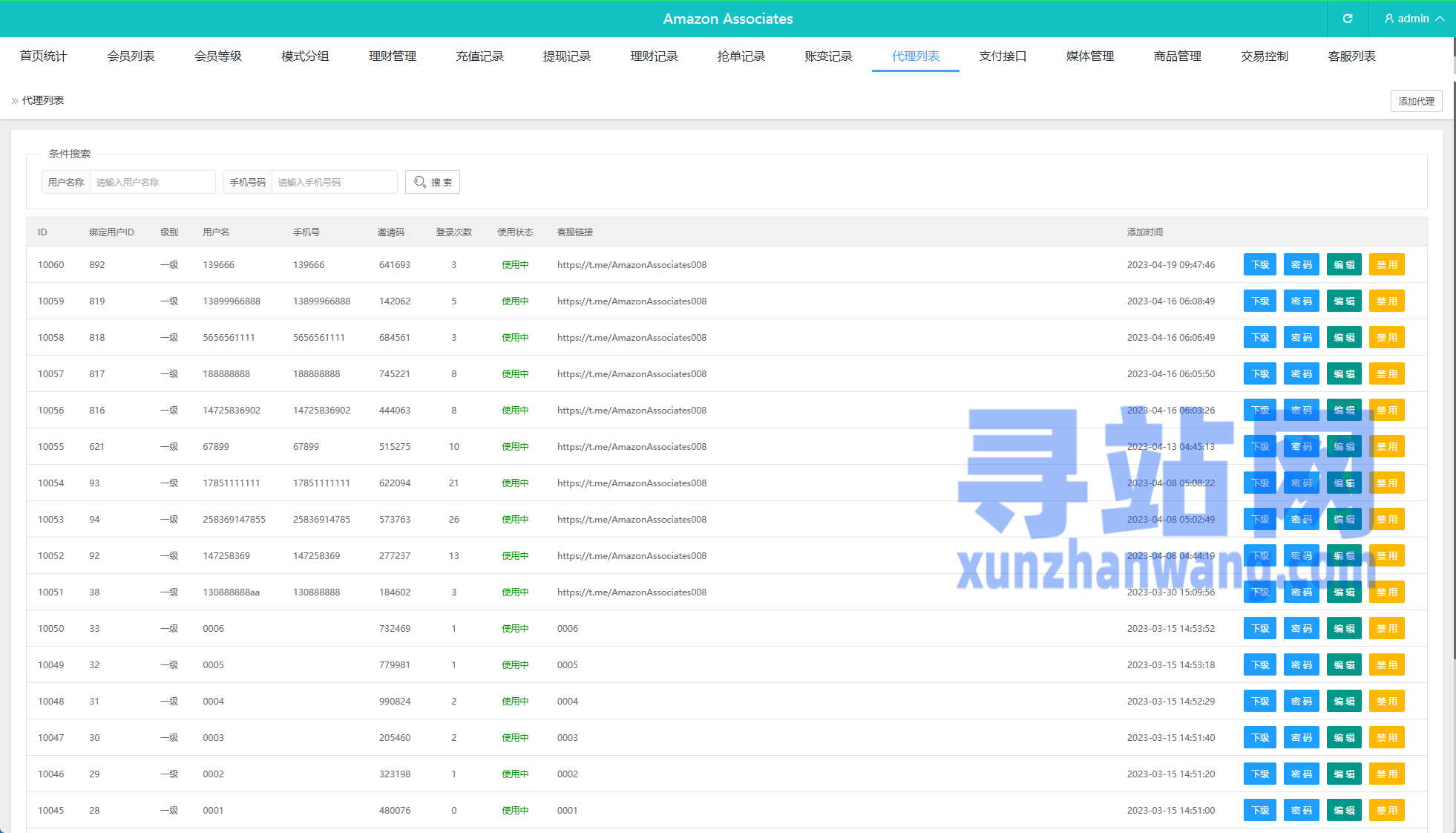Click the 使用中 status of agent 10050

click(515, 628)
